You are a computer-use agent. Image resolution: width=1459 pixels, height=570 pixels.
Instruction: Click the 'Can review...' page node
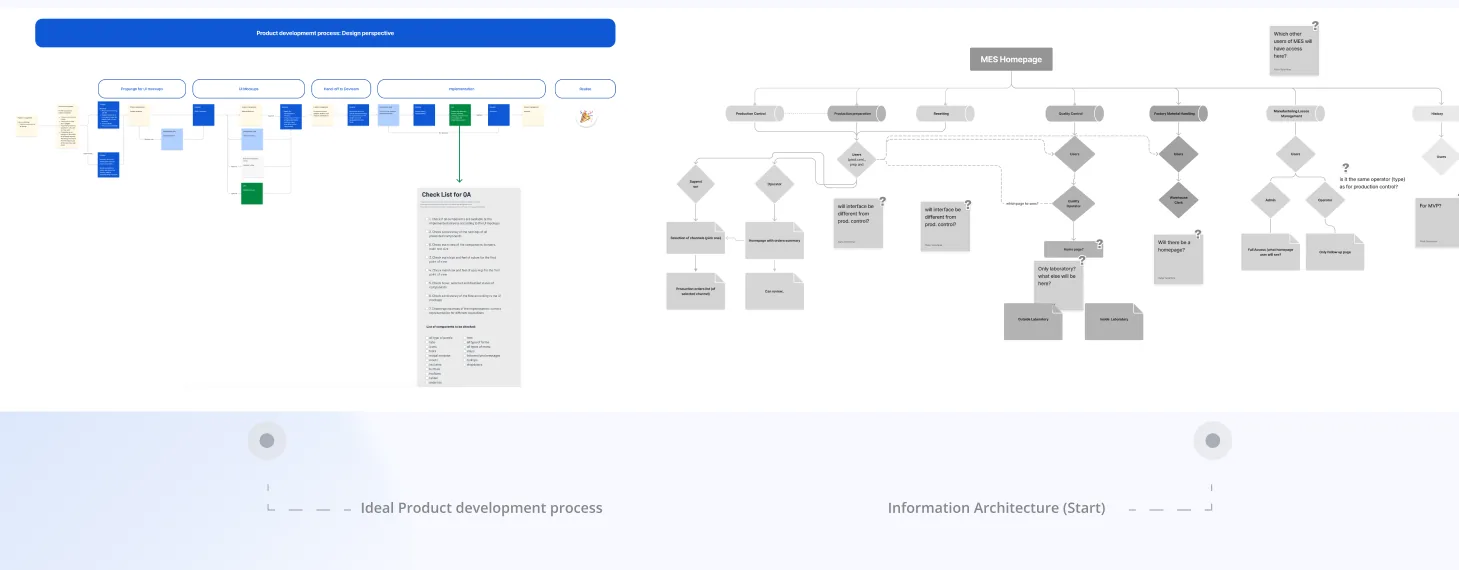pos(774,290)
